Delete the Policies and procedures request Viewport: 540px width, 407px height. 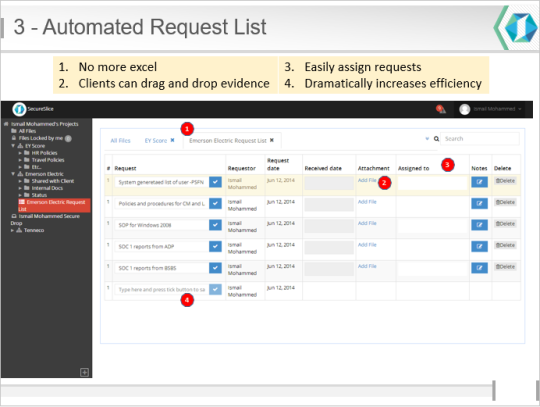click(505, 202)
